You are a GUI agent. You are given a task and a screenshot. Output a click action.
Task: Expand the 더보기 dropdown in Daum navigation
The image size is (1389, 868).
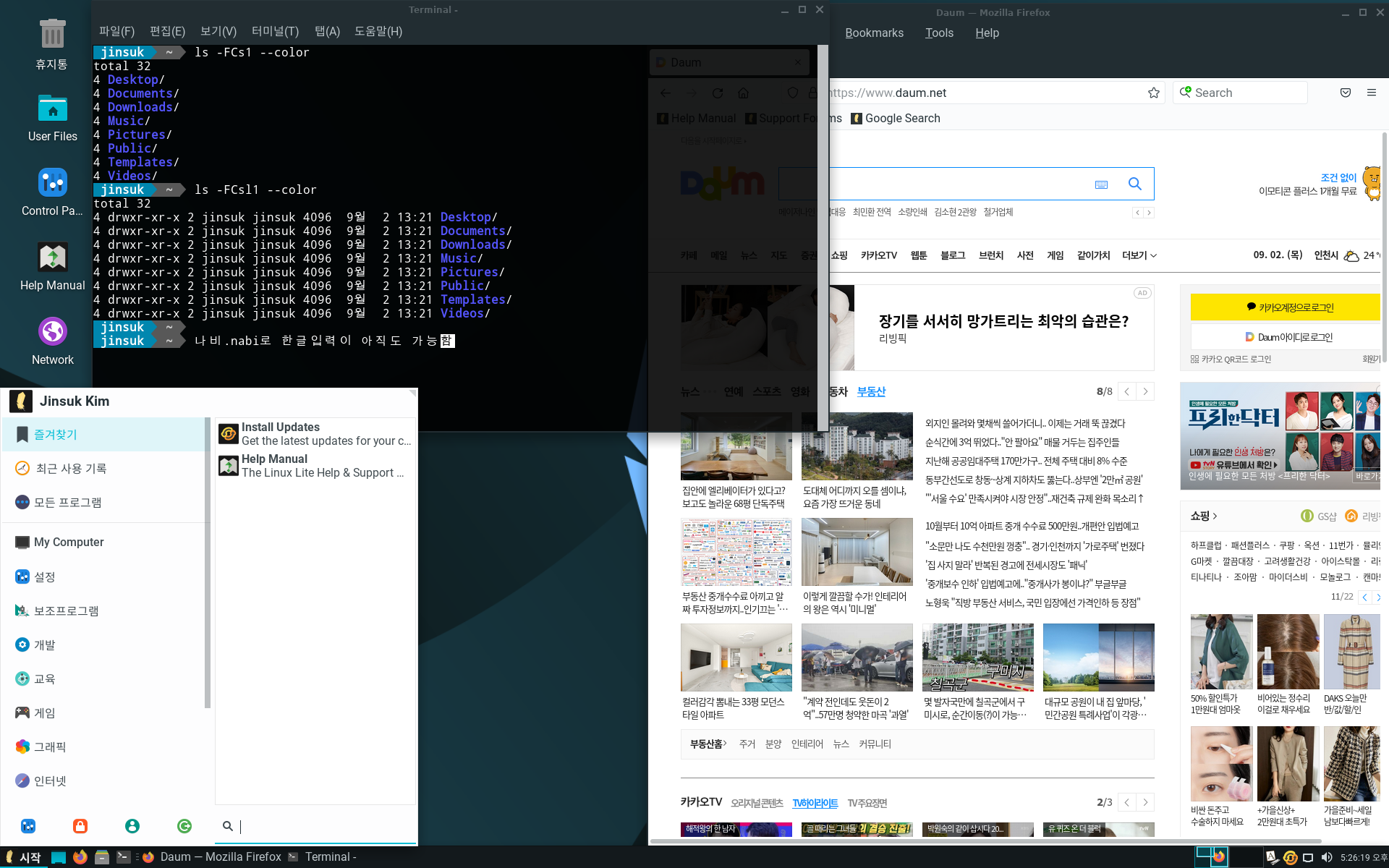(x=1139, y=255)
